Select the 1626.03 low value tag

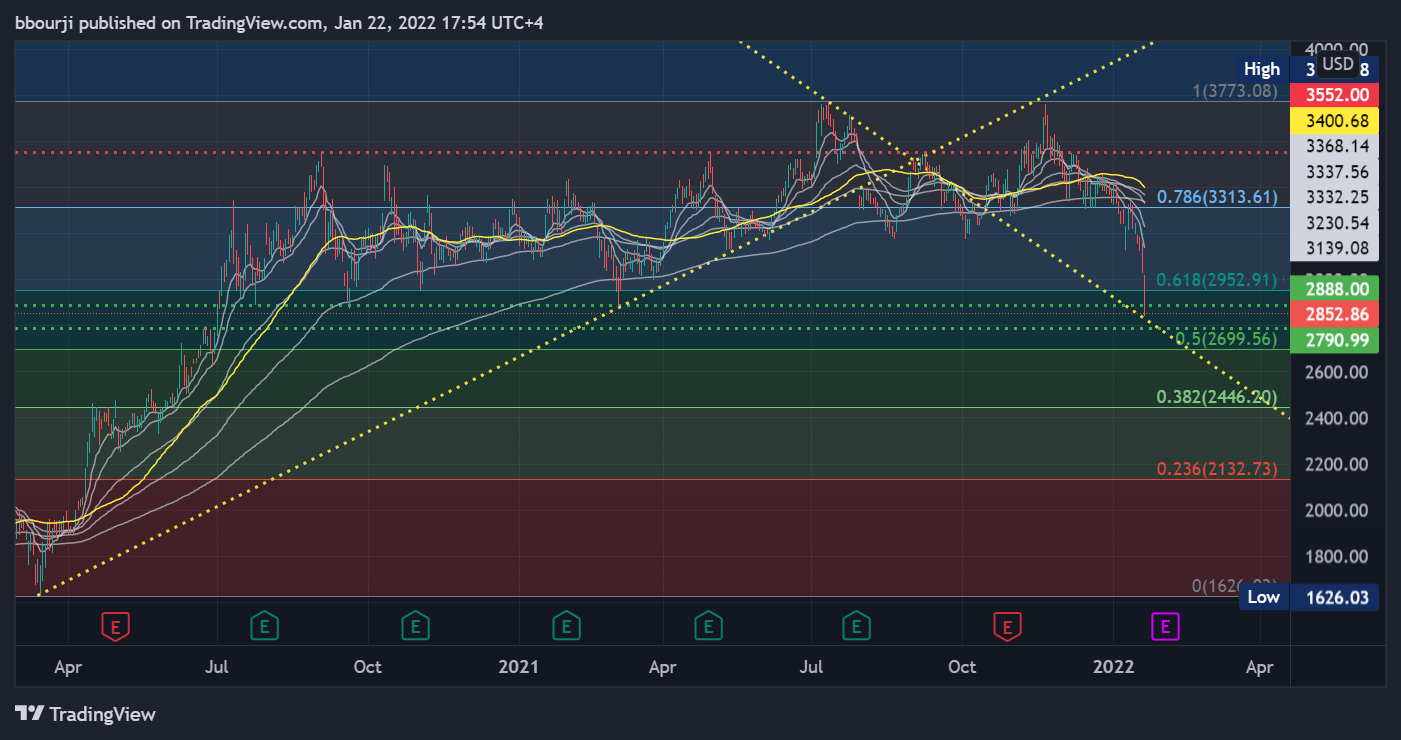coord(1335,597)
